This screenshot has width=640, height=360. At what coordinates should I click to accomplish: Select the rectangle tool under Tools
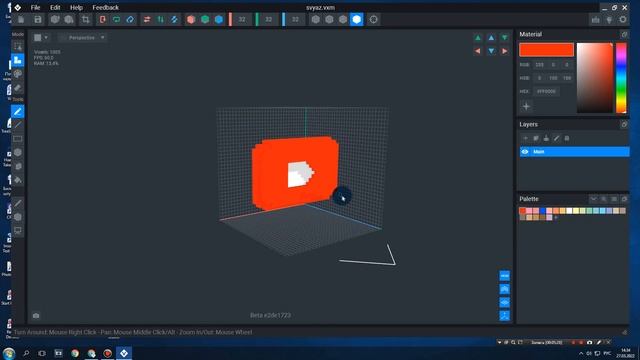[18, 139]
